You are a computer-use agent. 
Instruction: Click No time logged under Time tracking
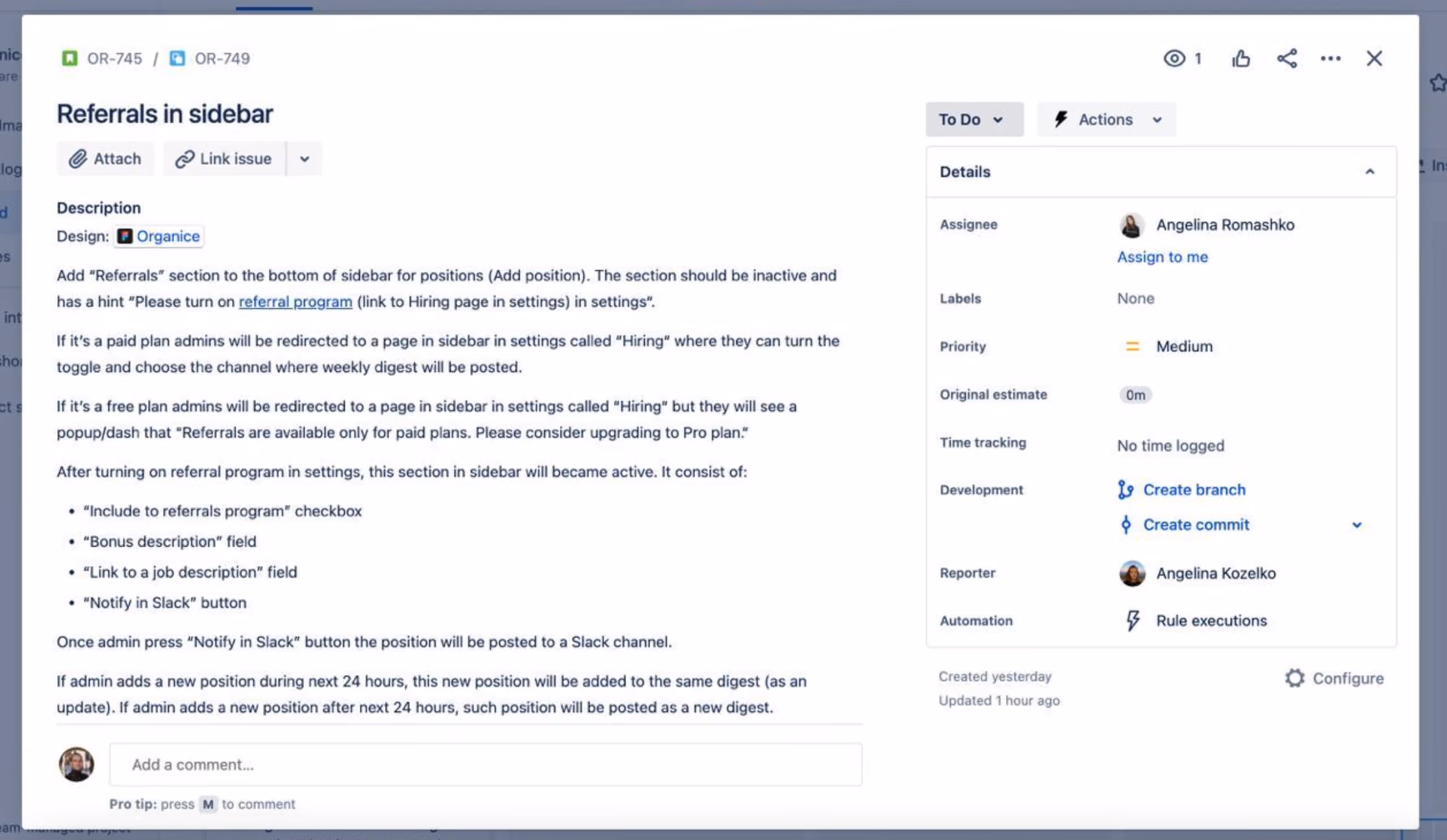[1170, 445]
